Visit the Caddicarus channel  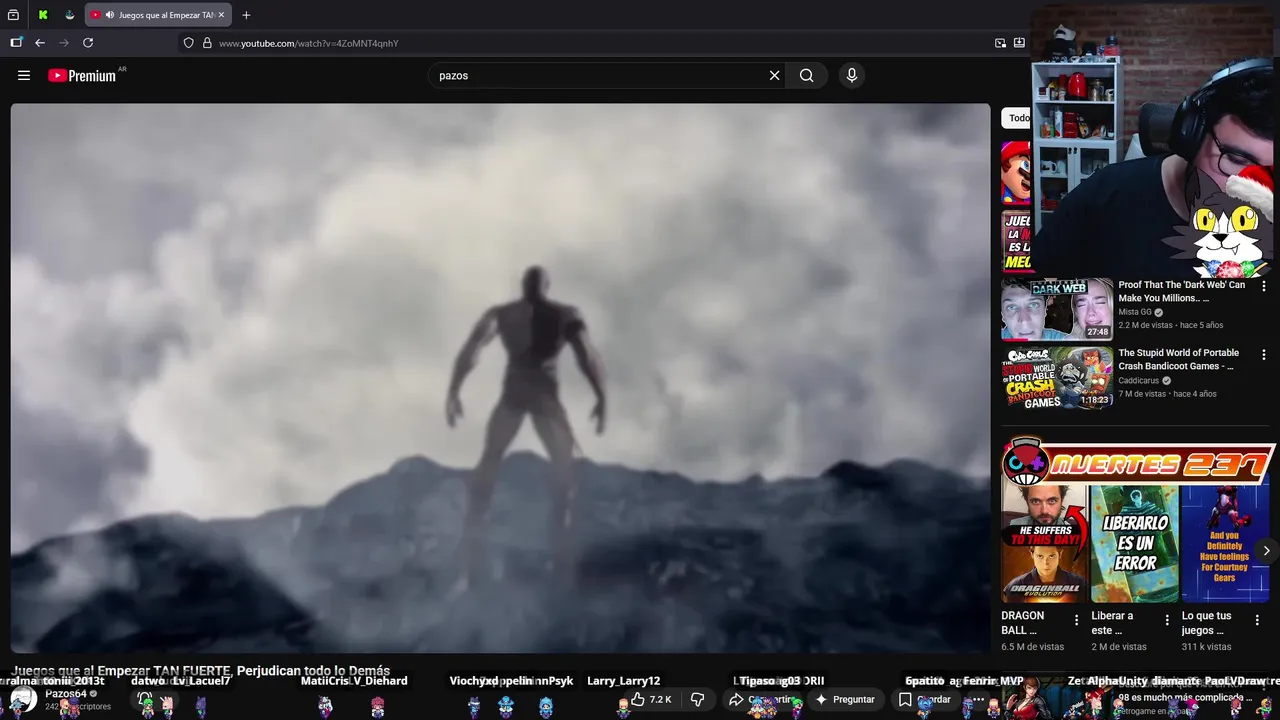(x=1140, y=380)
